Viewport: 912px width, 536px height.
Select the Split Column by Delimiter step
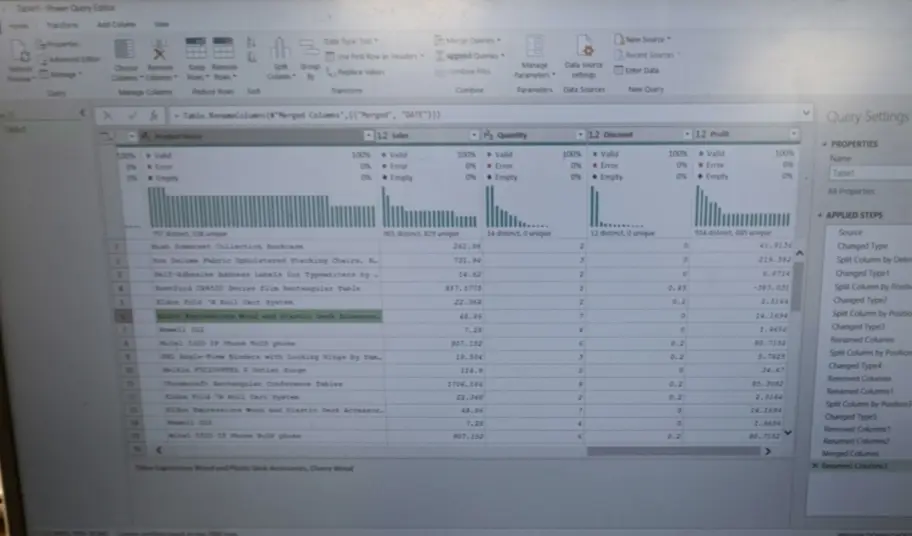pyautogui.click(x=873, y=260)
